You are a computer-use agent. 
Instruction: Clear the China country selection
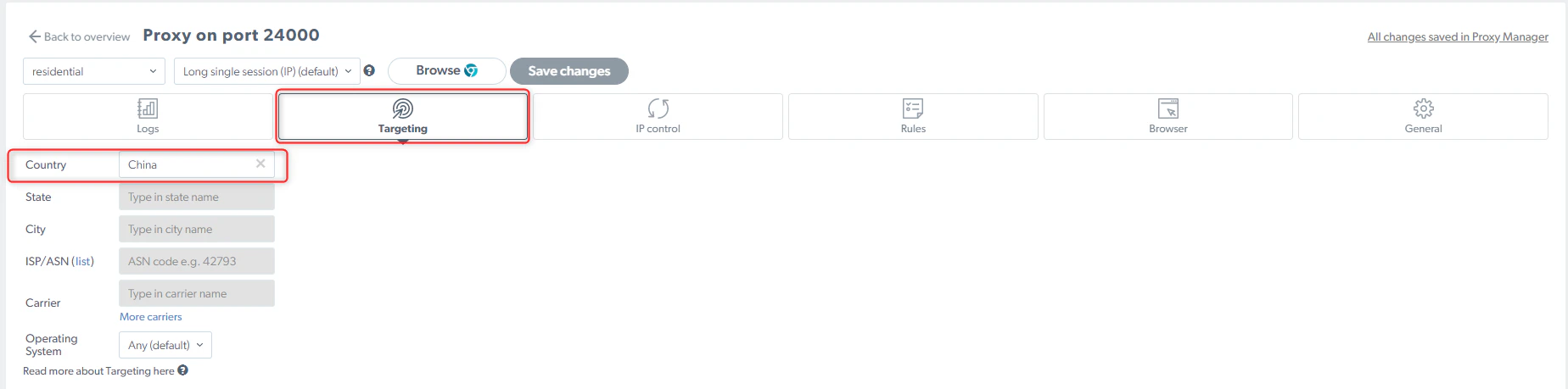pos(260,164)
